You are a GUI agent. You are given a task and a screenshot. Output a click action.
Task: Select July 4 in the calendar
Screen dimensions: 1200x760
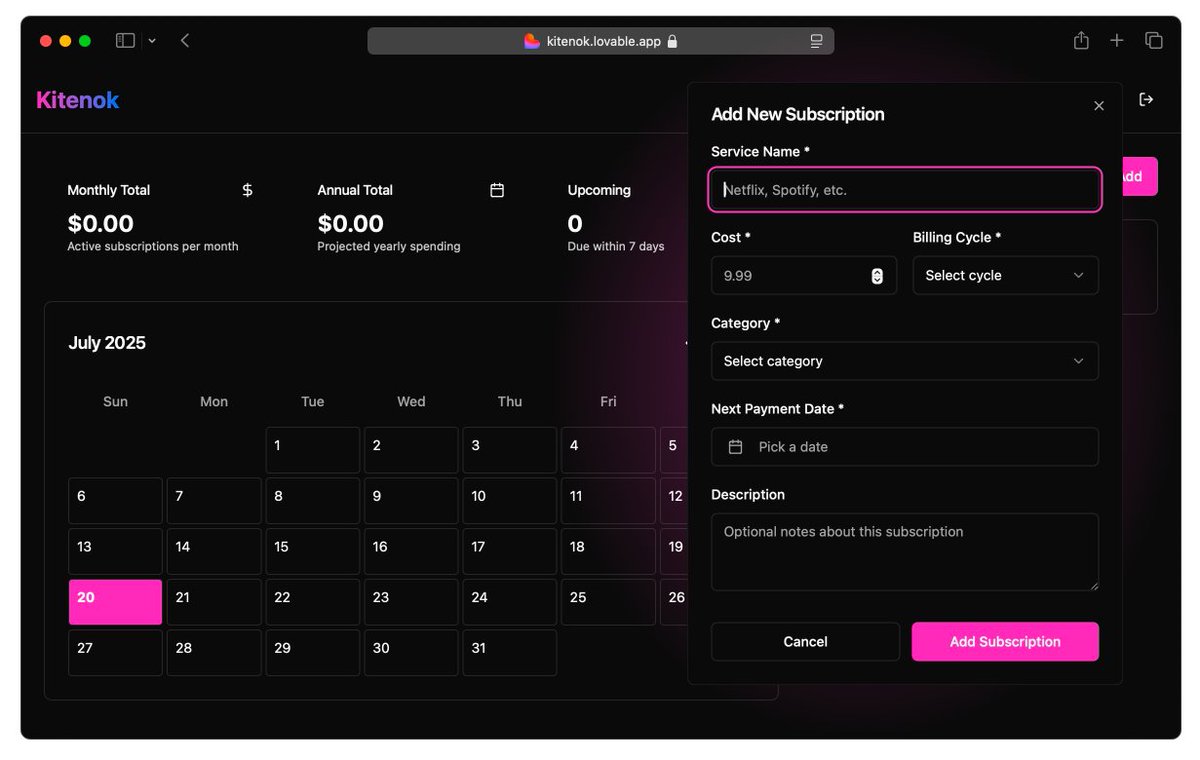(608, 450)
